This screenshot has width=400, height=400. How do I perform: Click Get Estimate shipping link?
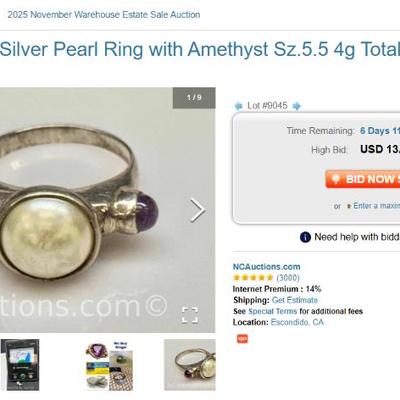click(x=295, y=300)
